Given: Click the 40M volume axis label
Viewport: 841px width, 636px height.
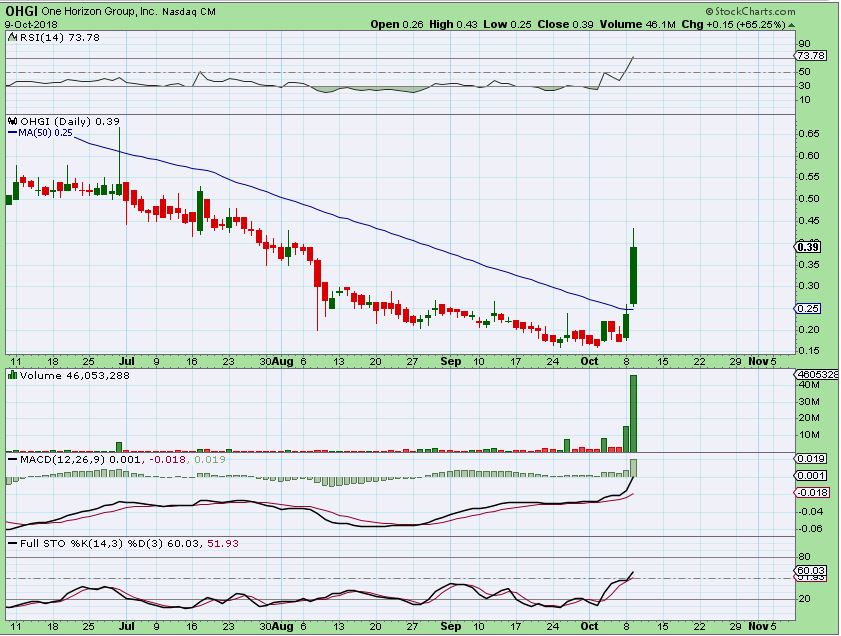Looking at the screenshot, I should pos(808,385).
